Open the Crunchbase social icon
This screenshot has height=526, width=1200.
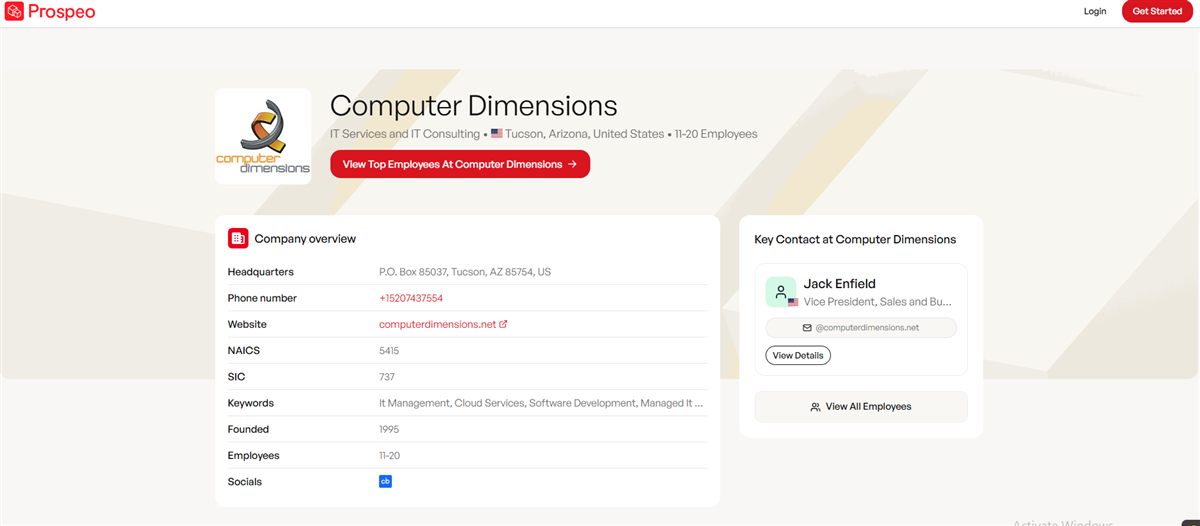point(385,481)
